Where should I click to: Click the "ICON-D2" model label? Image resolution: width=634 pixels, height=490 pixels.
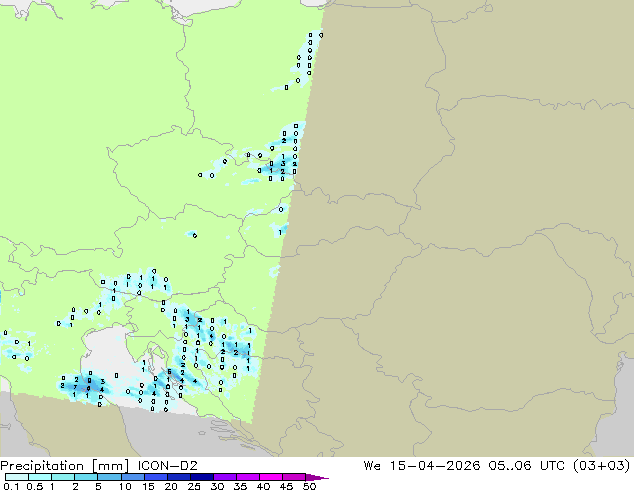click(x=167, y=466)
